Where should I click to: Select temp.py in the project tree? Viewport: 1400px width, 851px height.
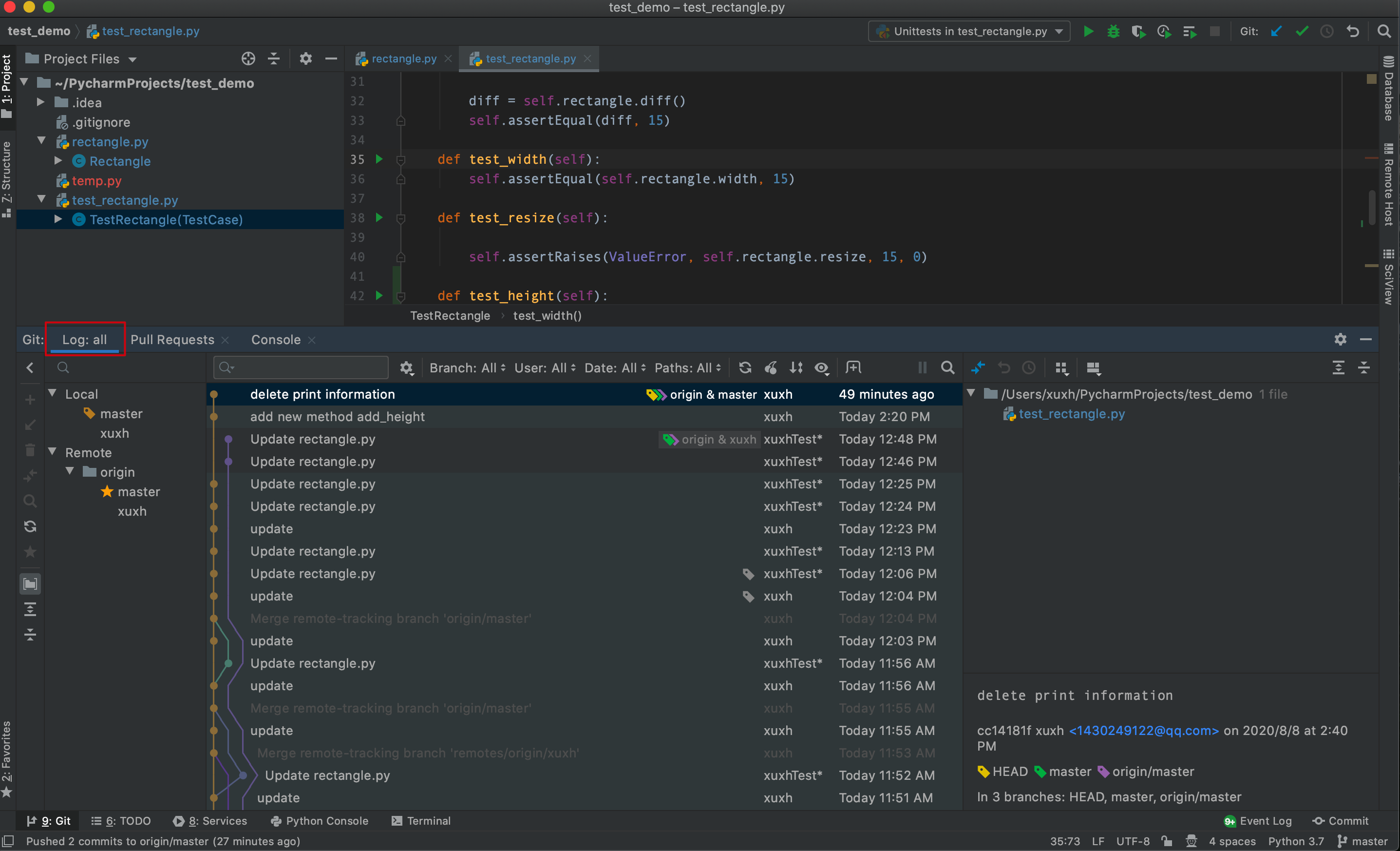coord(96,181)
